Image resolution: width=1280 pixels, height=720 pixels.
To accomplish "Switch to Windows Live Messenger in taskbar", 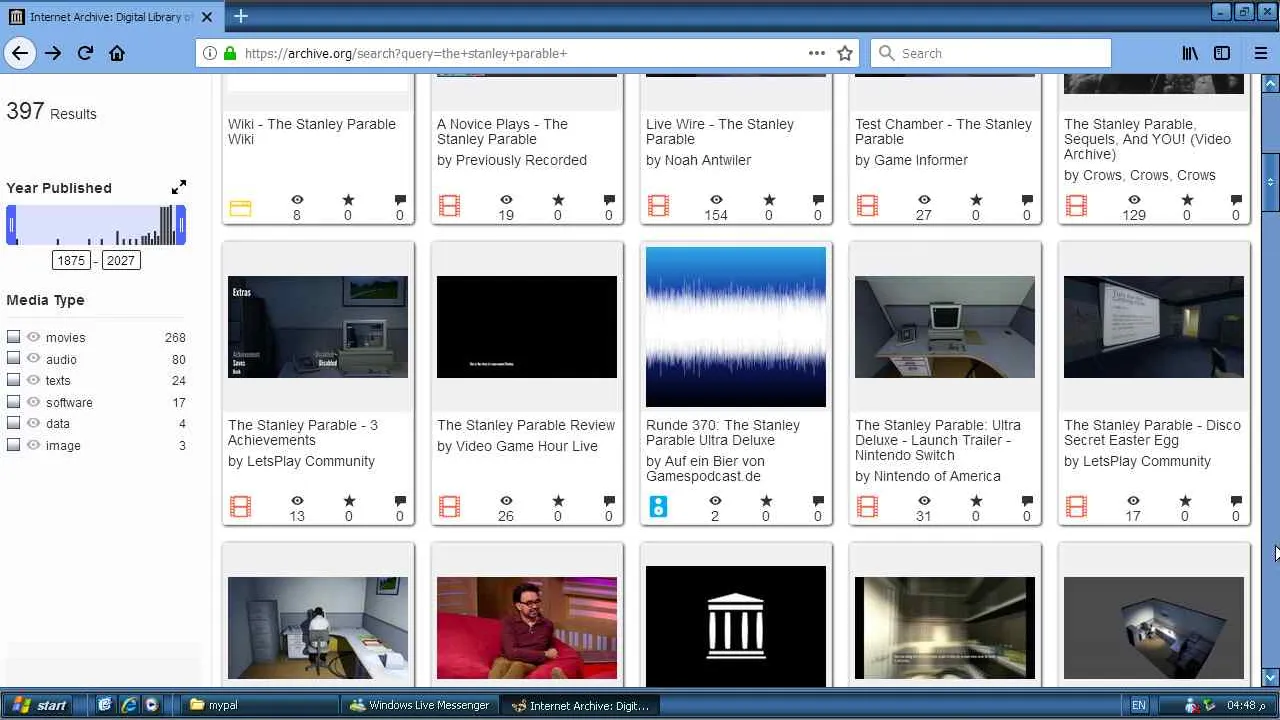I will point(419,705).
